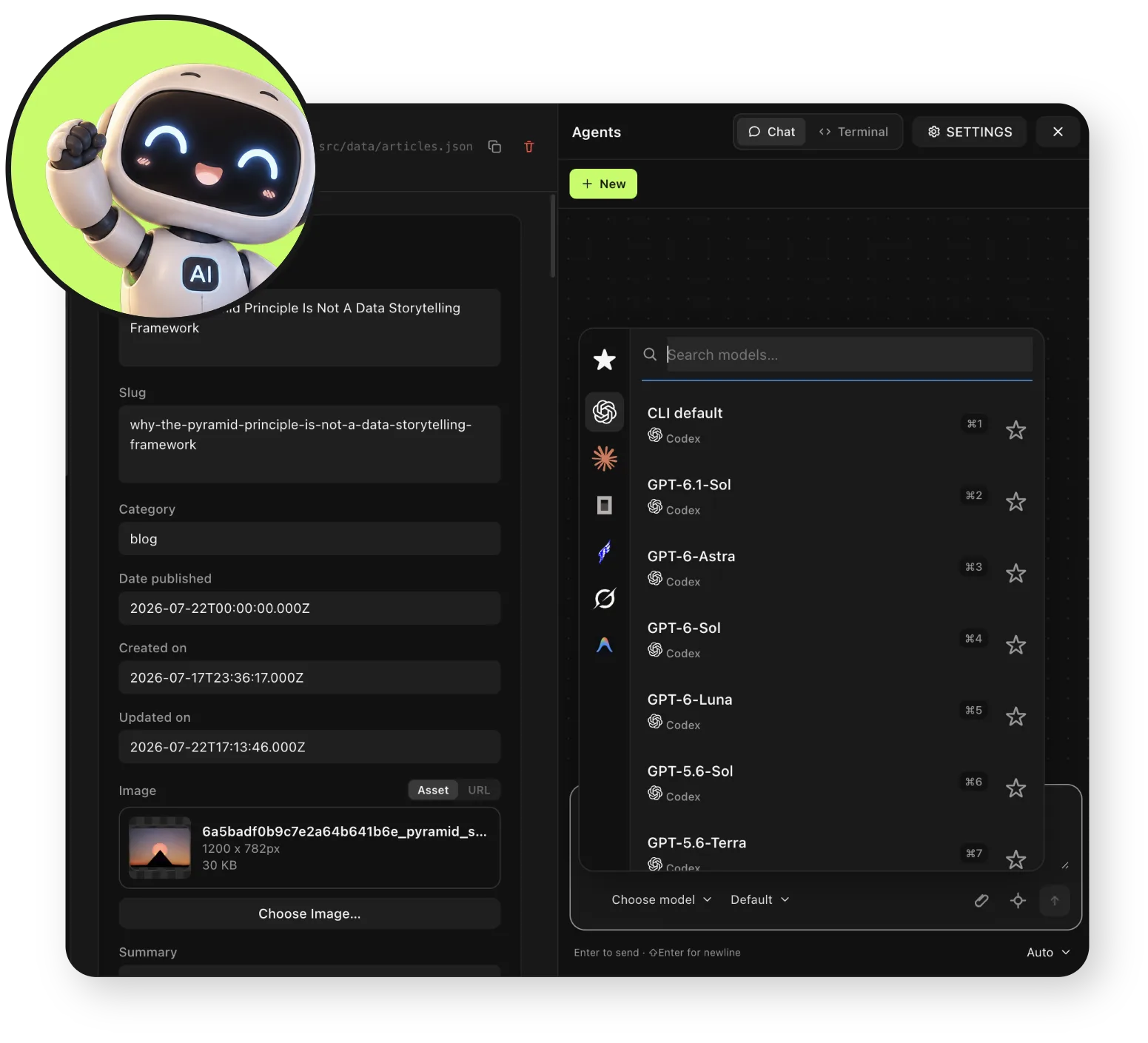Screen dimensions: 1148x1043
Task: Select the orange Claude starburst provider icon
Action: [605, 459]
